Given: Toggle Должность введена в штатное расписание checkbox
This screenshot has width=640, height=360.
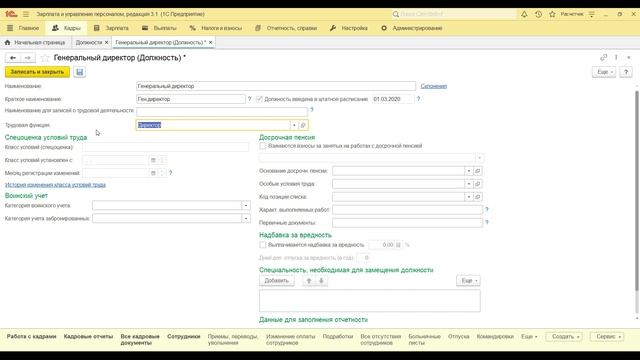Looking at the screenshot, I should click(x=259, y=99).
